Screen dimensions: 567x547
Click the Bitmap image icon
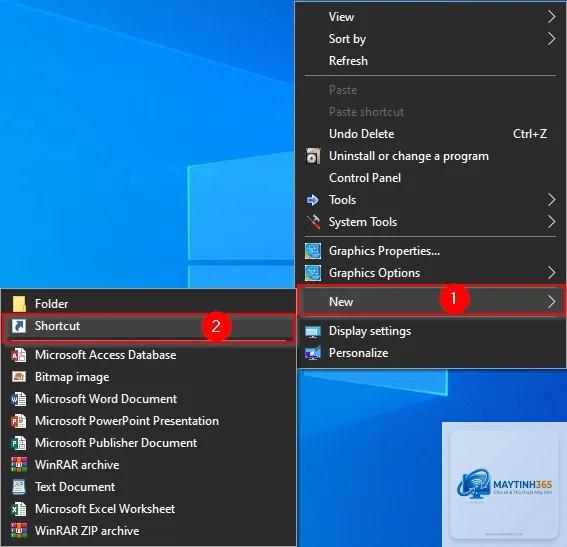pos(19,377)
